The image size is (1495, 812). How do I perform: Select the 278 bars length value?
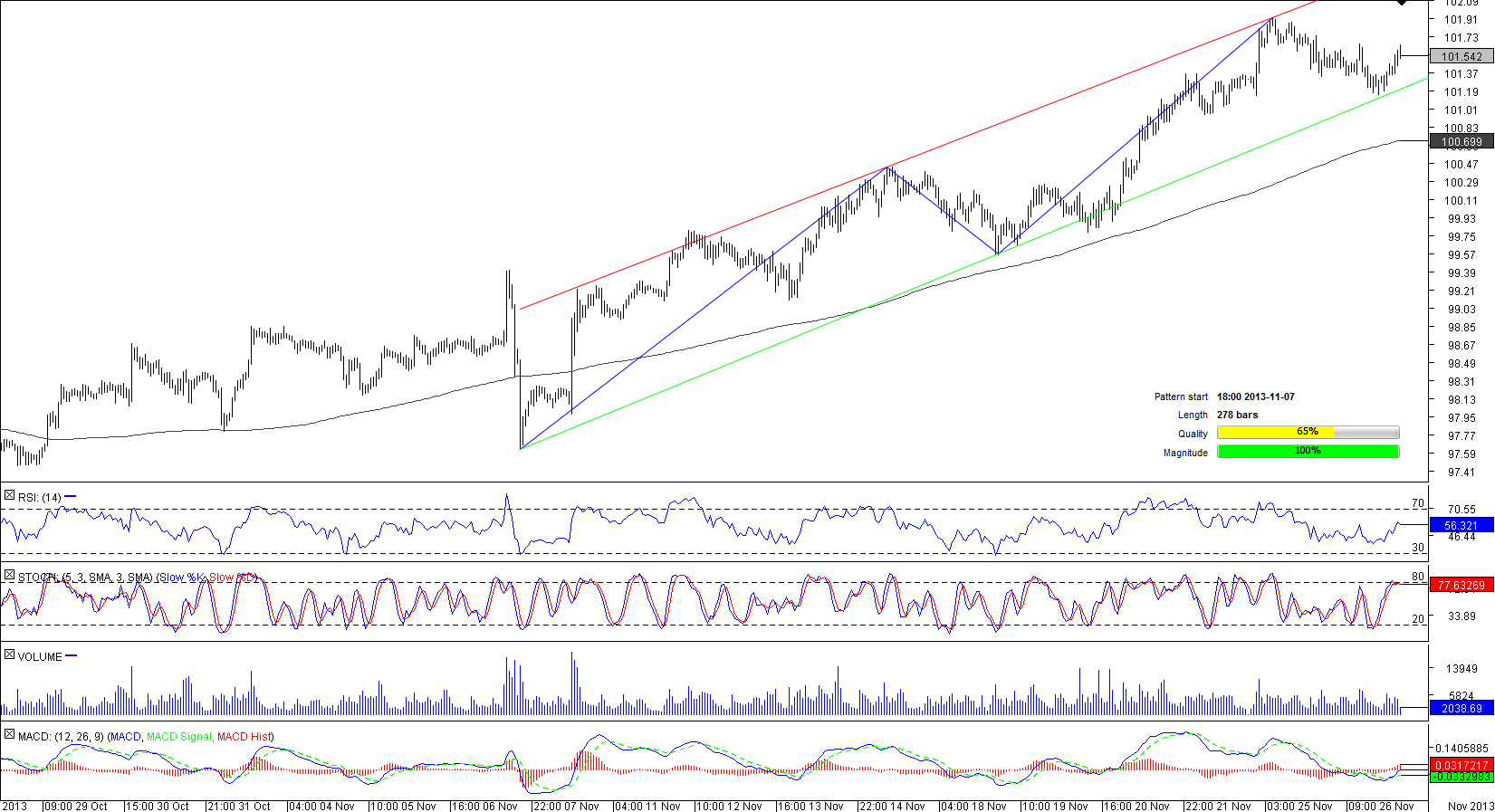[1238, 415]
